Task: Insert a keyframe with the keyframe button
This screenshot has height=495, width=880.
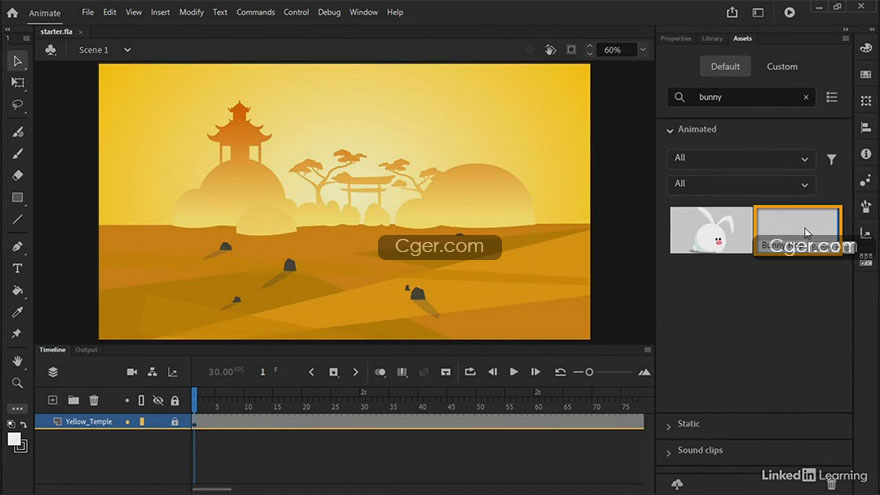Action: click(333, 372)
